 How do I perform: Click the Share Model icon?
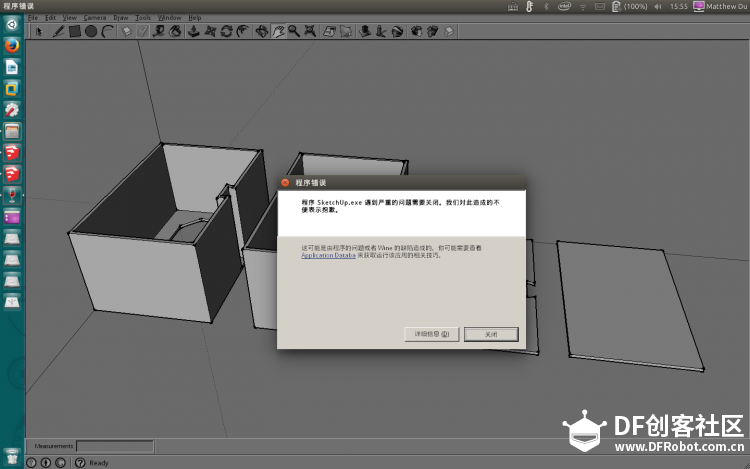[x=433, y=32]
